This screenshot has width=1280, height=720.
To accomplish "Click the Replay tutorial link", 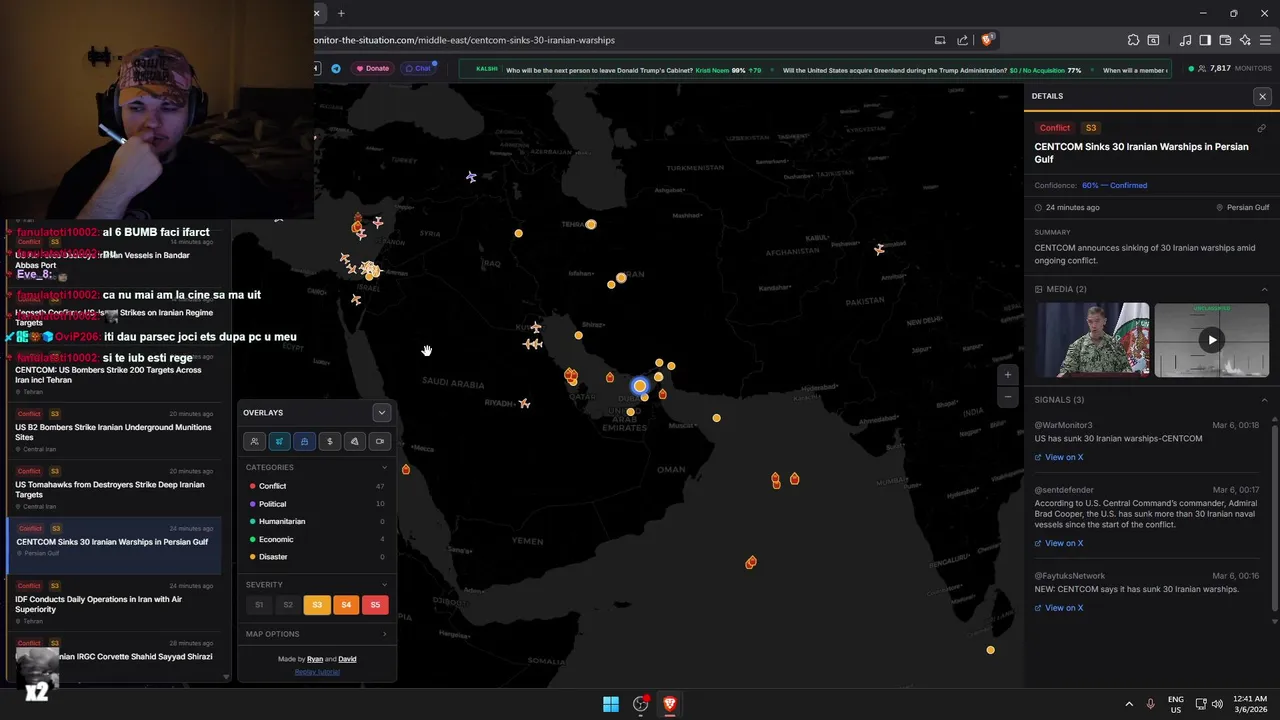I will tap(317, 672).
